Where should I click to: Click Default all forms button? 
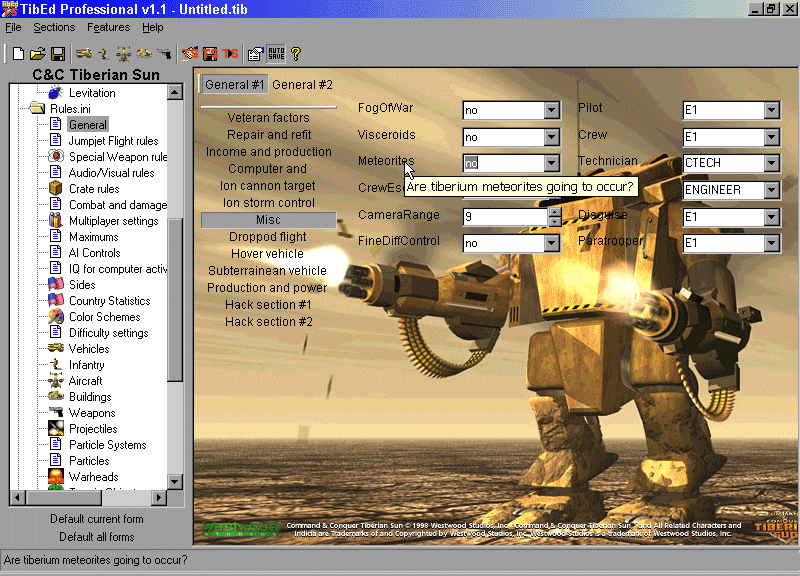pyautogui.click(x=97, y=537)
